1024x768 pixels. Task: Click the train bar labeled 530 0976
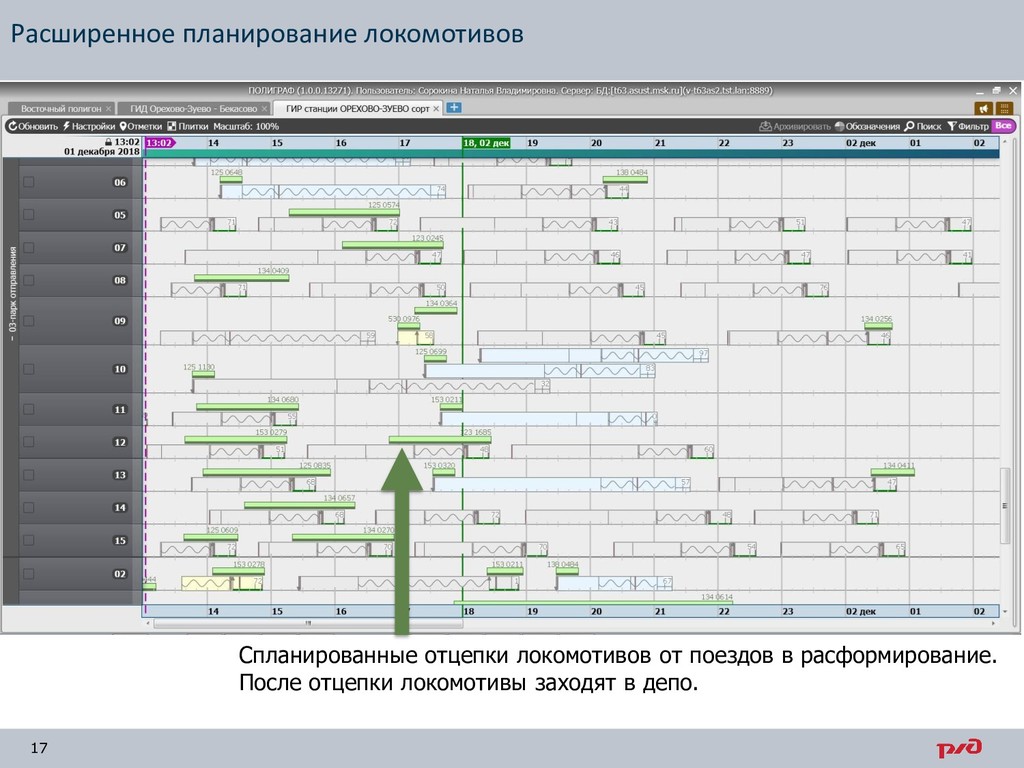tap(408, 325)
